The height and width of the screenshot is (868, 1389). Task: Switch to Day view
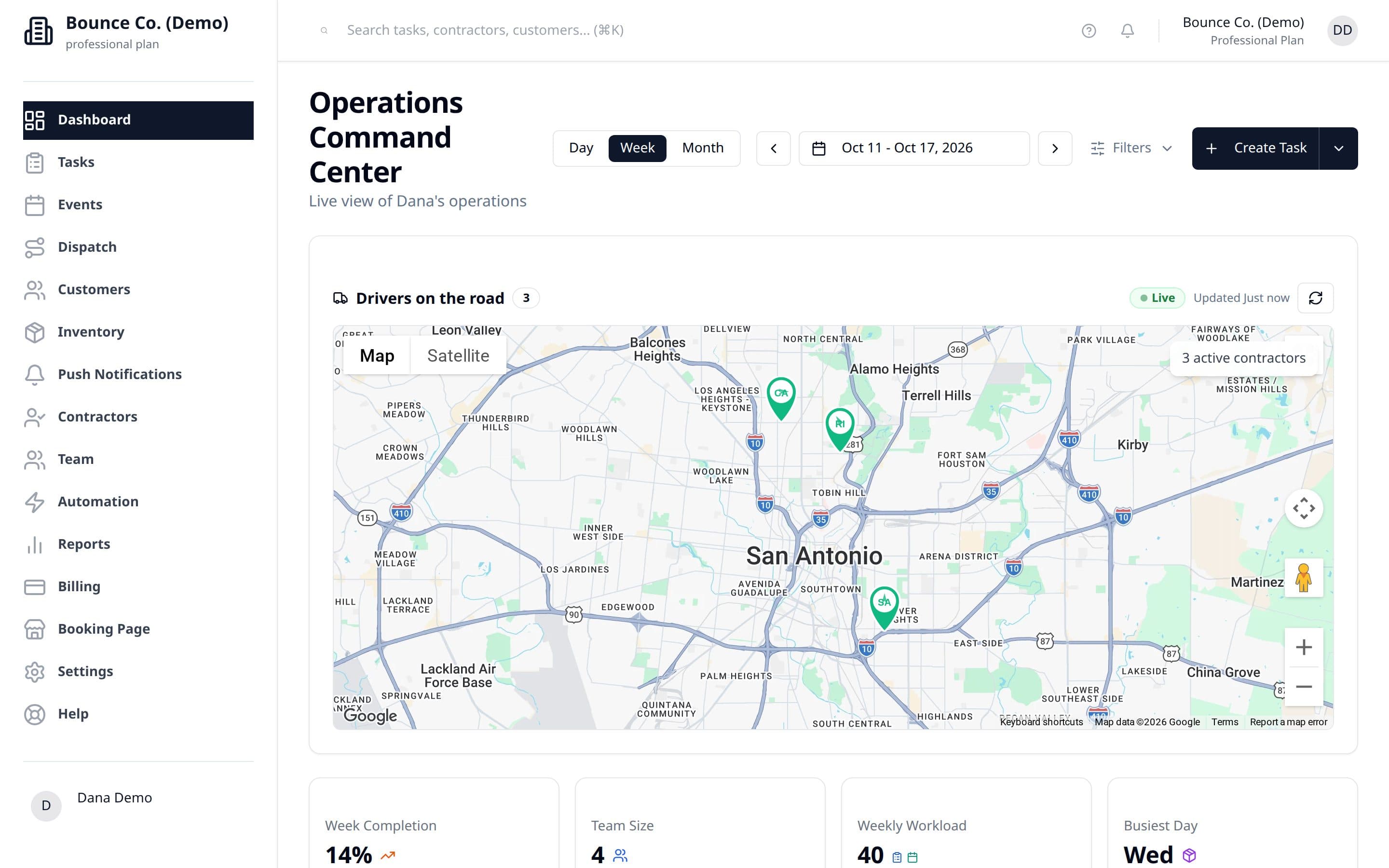point(581,148)
